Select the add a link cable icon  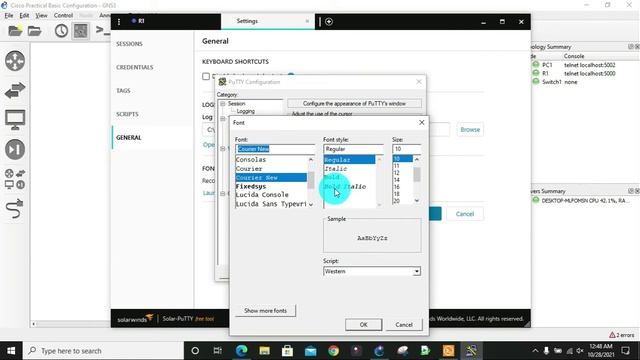[15, 209]
